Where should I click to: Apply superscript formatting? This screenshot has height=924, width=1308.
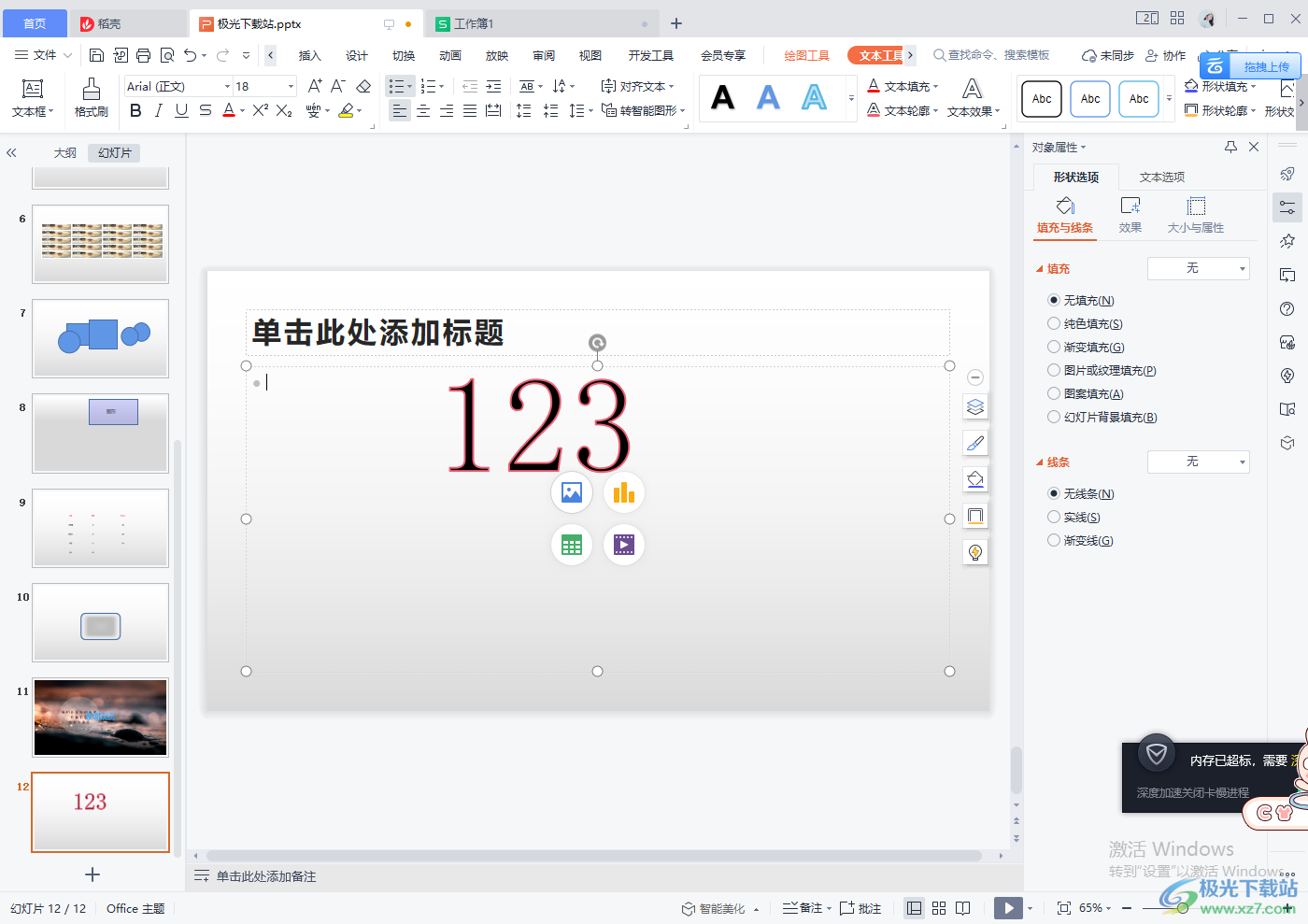click(x=261, y=110)
